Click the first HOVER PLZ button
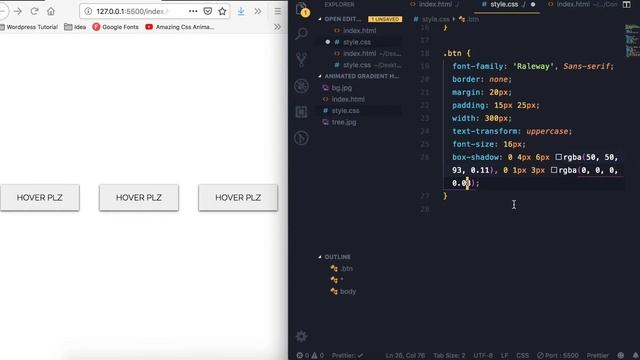This screenshot has width=640, height=360. click(x=40, y=198)
